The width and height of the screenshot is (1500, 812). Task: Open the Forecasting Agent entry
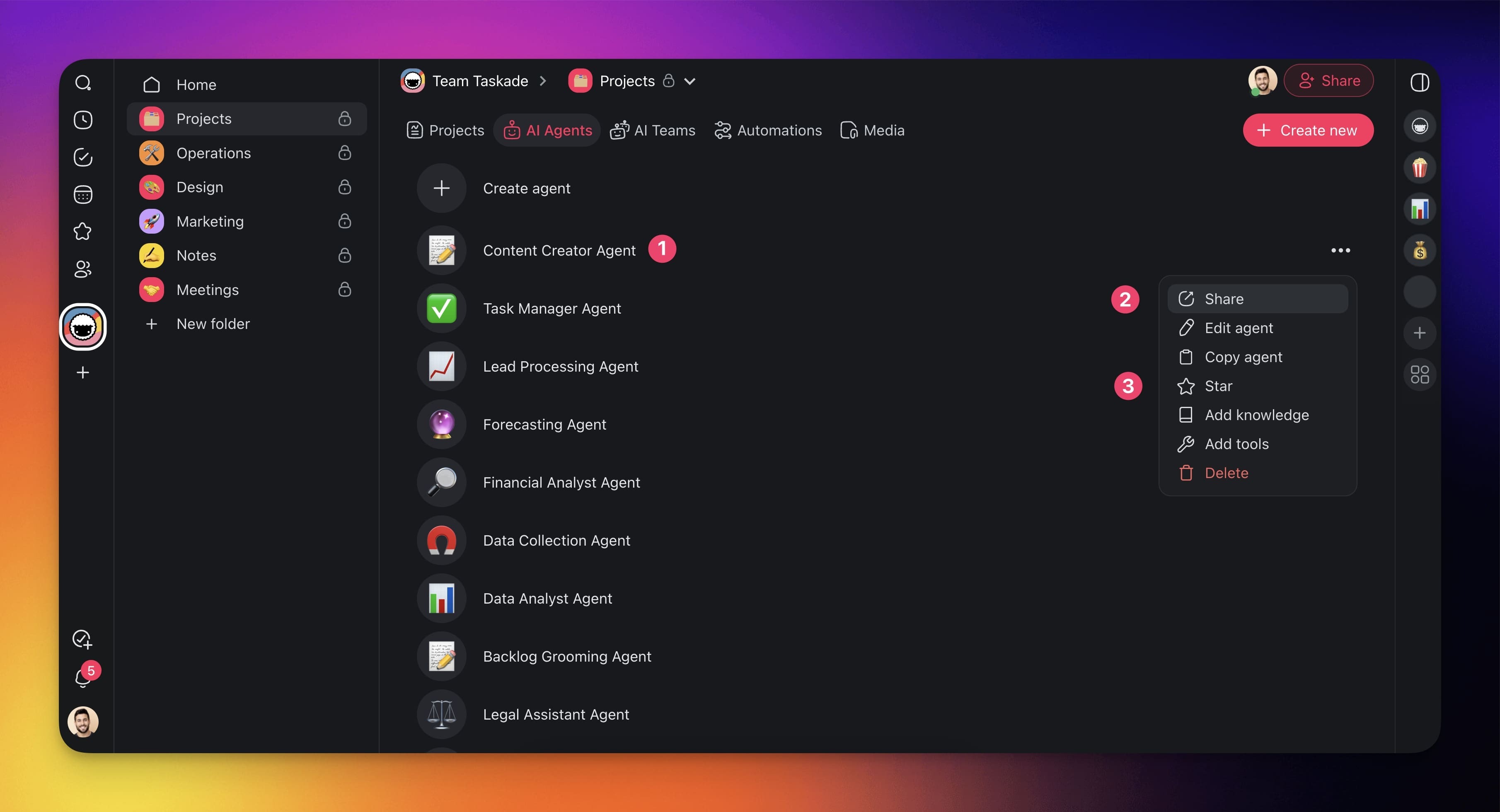click(544, 424)
